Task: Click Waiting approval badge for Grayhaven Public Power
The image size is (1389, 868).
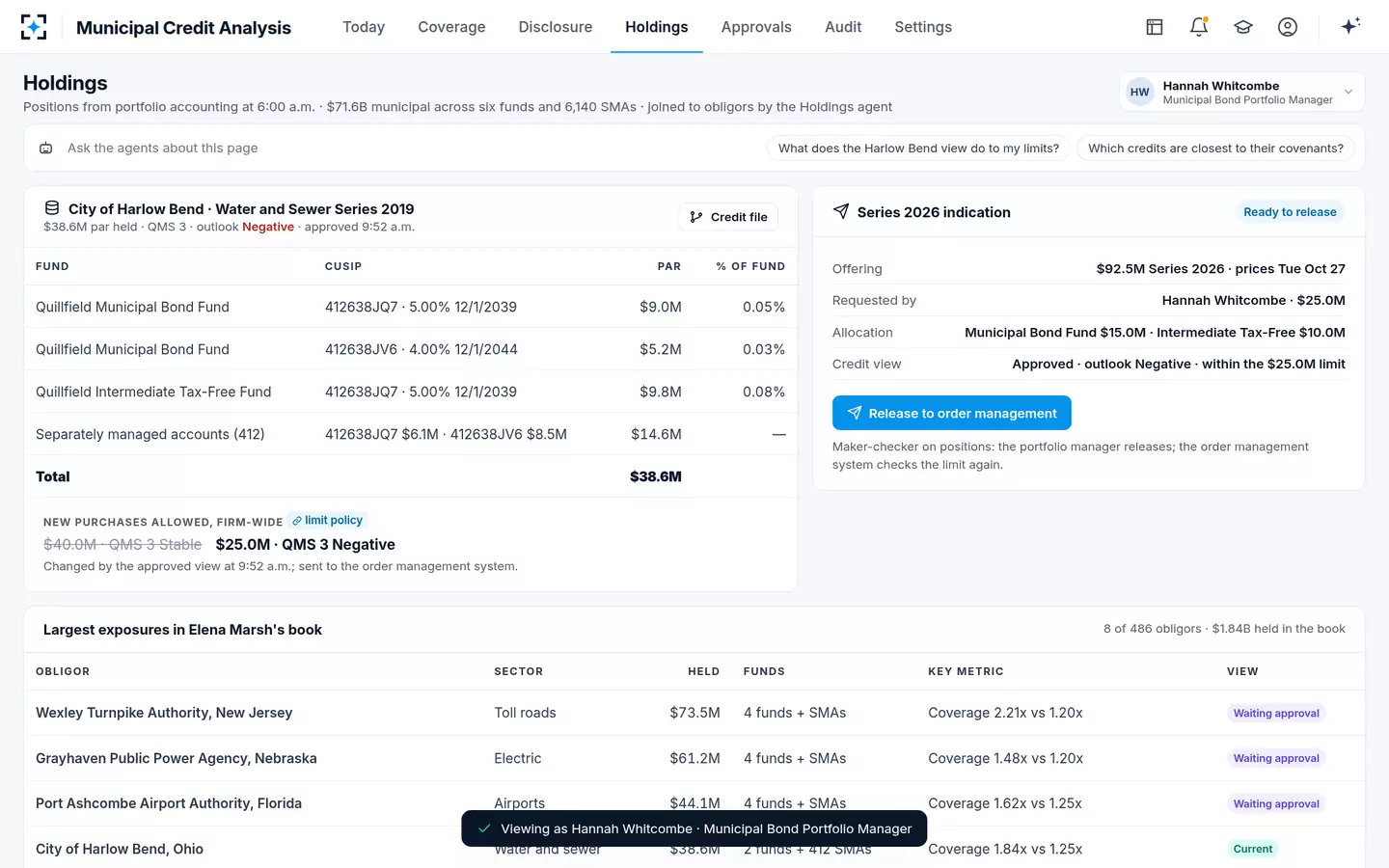Action: click(x=1276, y=759)
